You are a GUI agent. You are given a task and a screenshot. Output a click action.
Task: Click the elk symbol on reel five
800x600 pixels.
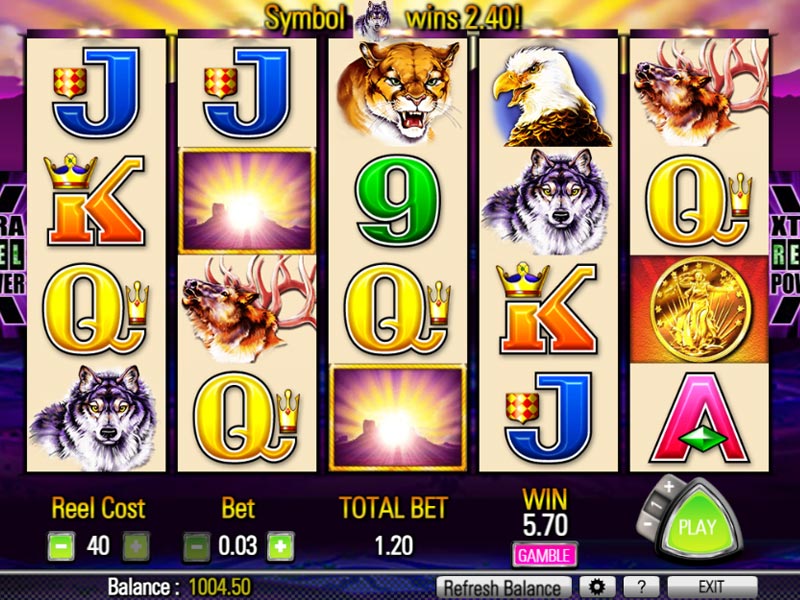pyautogui.click(x=700, y=93)
